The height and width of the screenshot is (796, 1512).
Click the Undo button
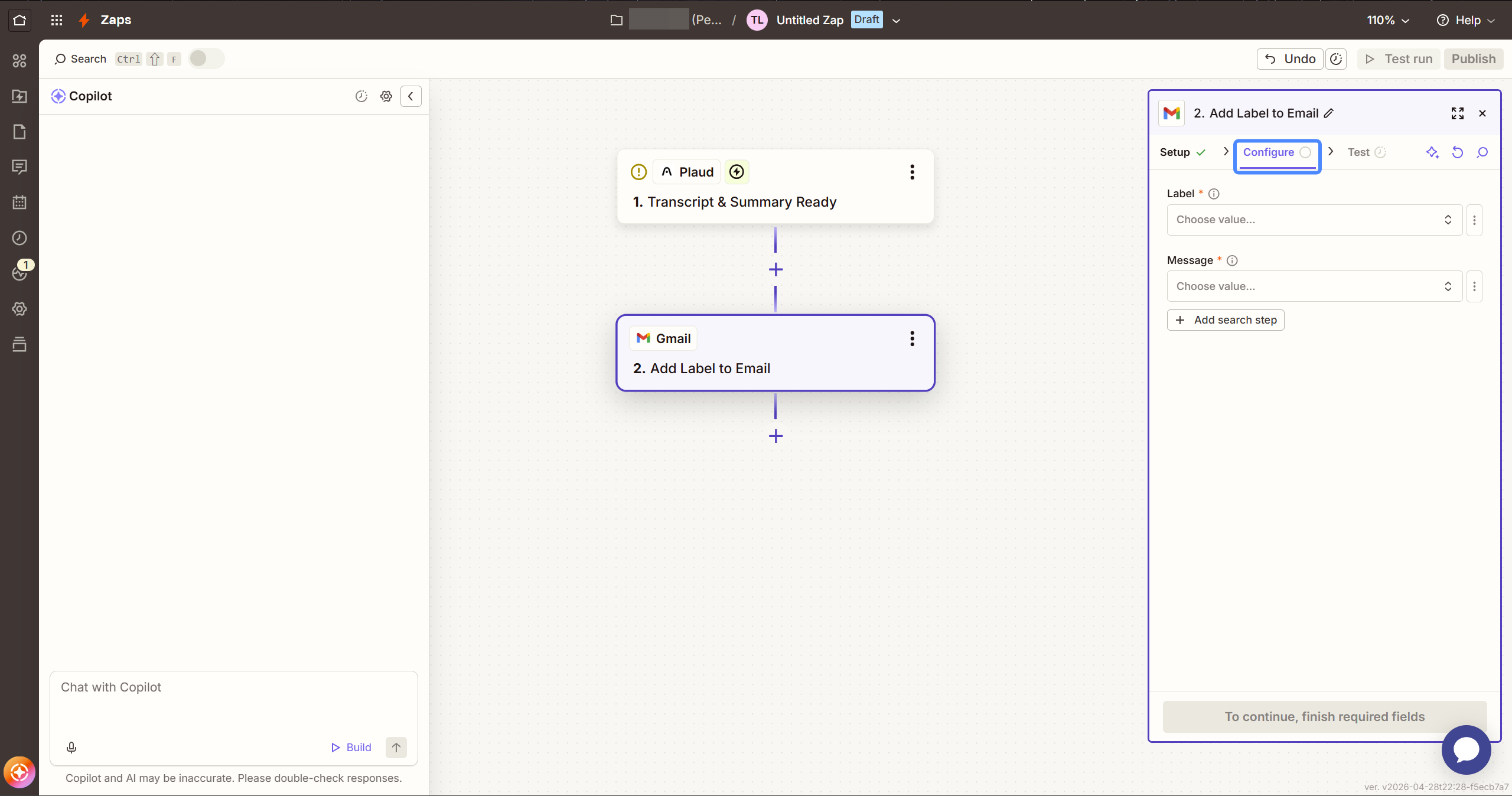1290,59
